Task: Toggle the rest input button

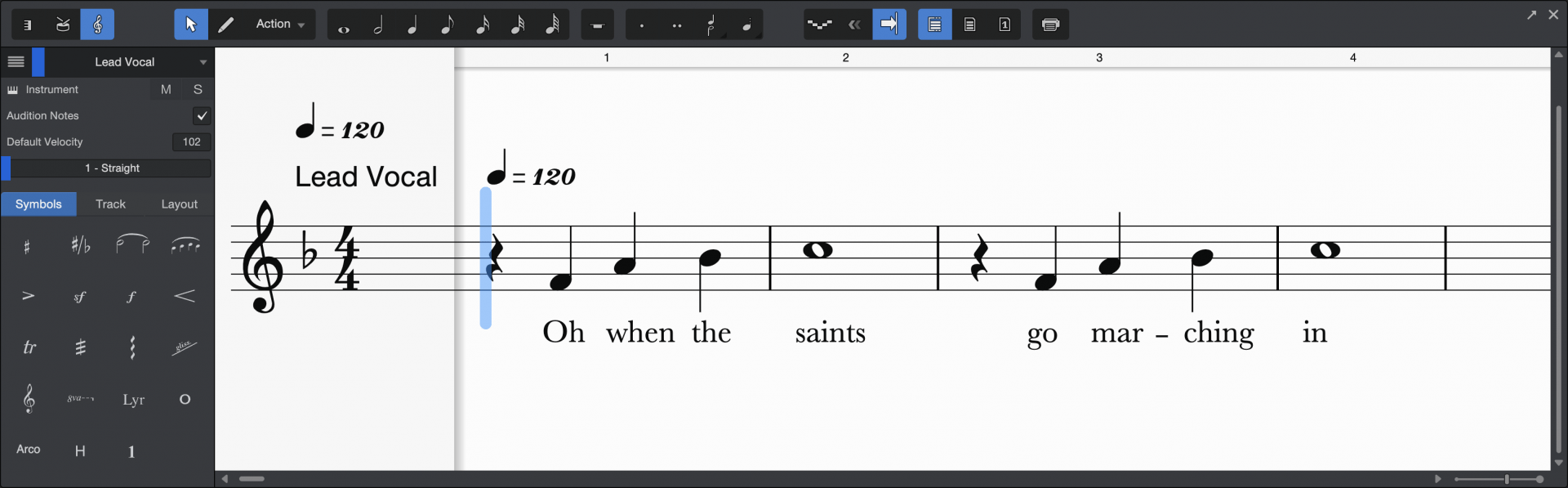Action: click(x=598, y=25)
